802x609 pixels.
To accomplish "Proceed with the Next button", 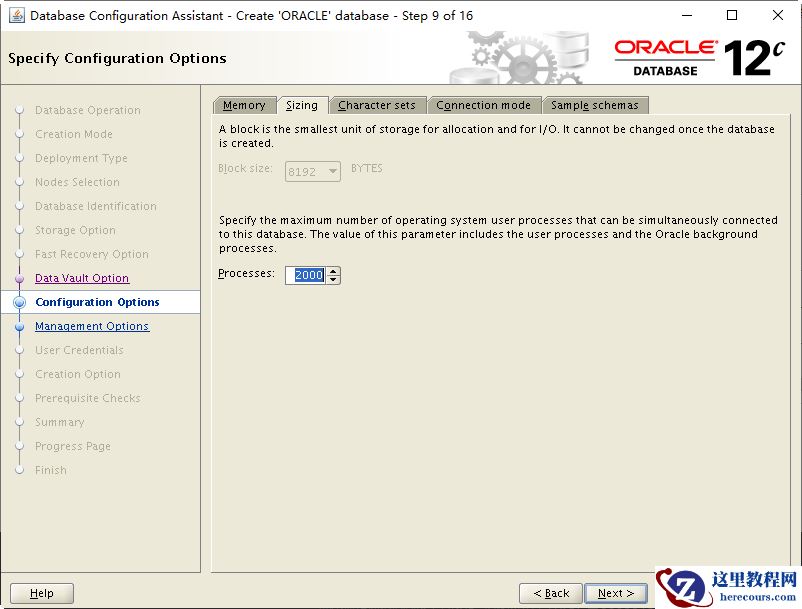I will pyautogui.click(x=616, y=593).
